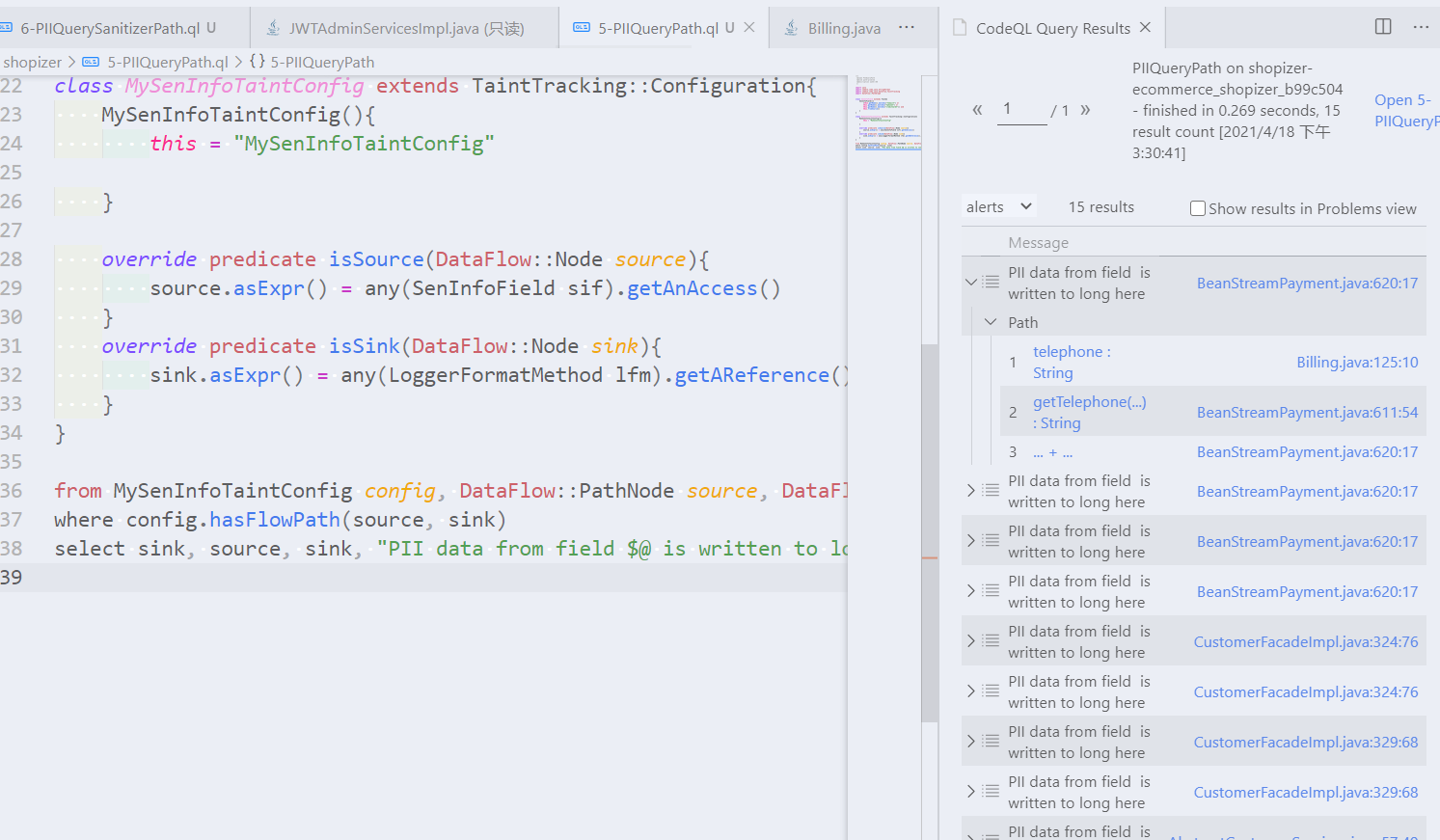Click line number 39 in gutter
Screen dimensions: 1440x840
[x=12, y=577]
